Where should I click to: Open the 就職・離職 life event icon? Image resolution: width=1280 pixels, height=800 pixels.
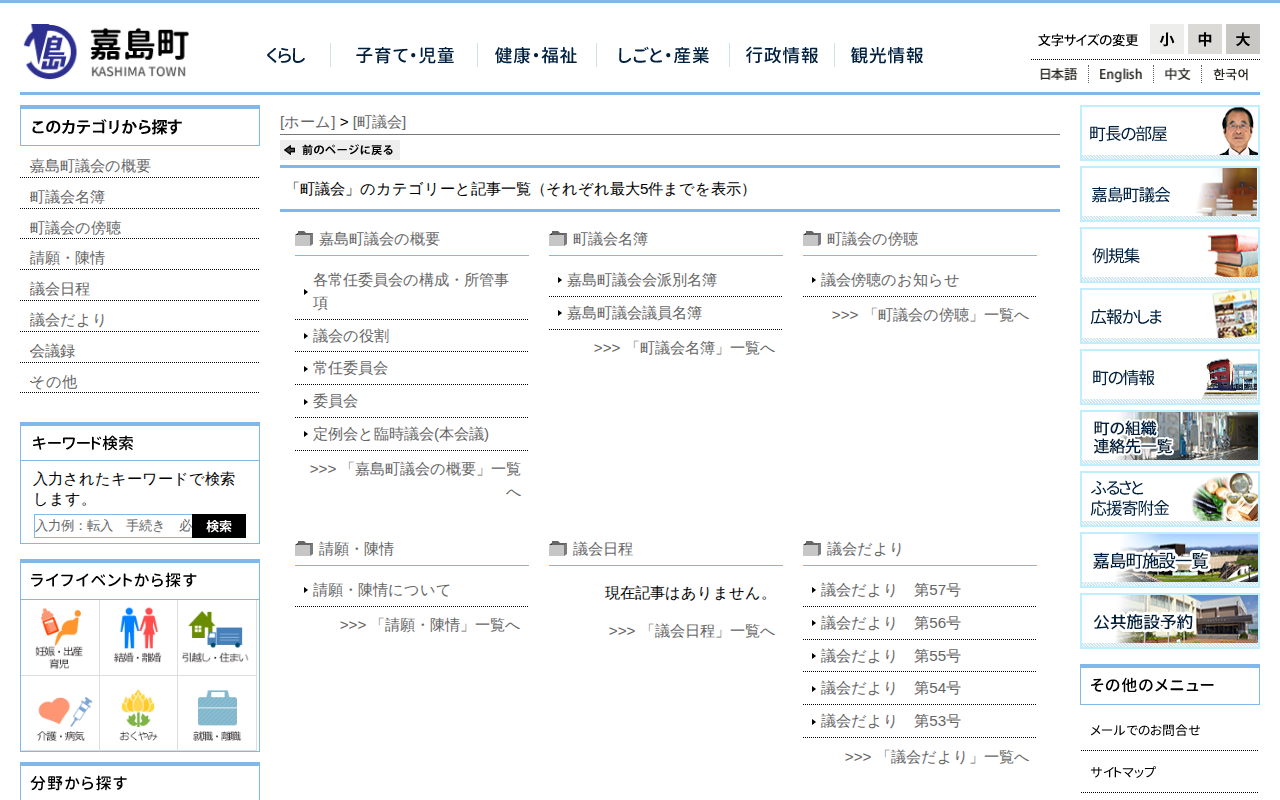coord(217,713)
